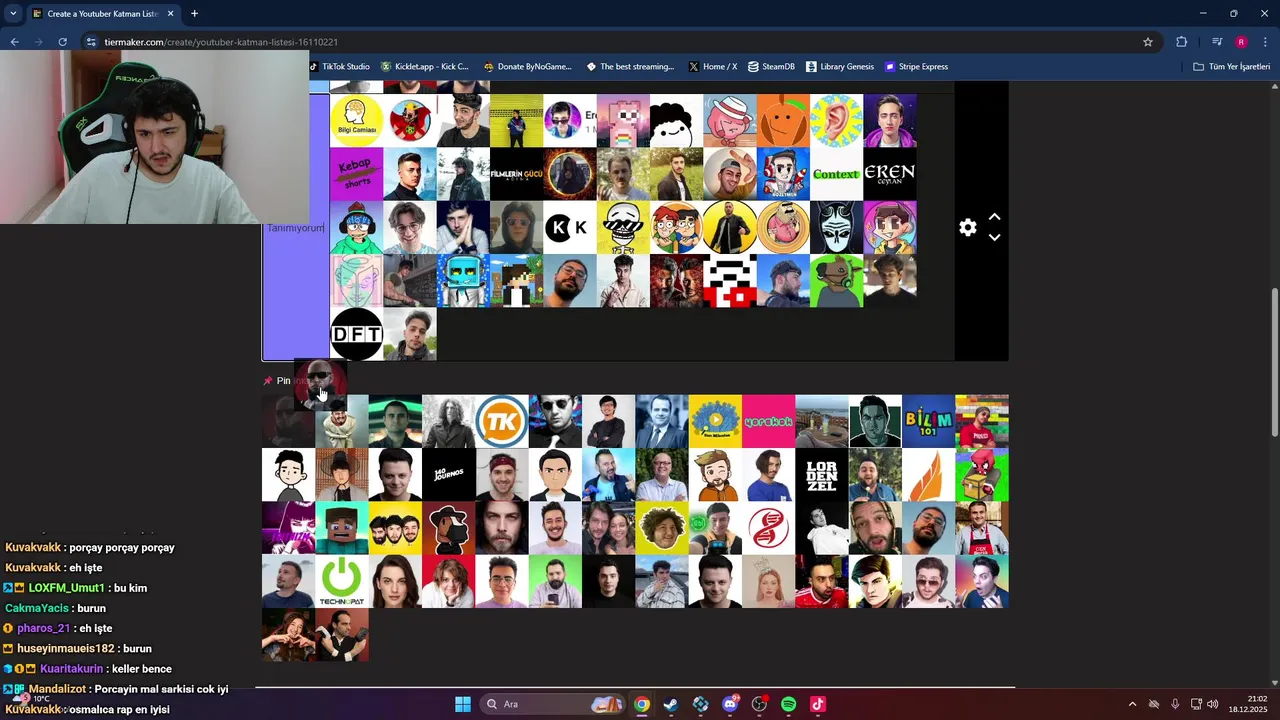Image resolution: width=1280 pixels, height=720 pixels.
Task: Select the green Context channel logo
Action: pos(836,174)
